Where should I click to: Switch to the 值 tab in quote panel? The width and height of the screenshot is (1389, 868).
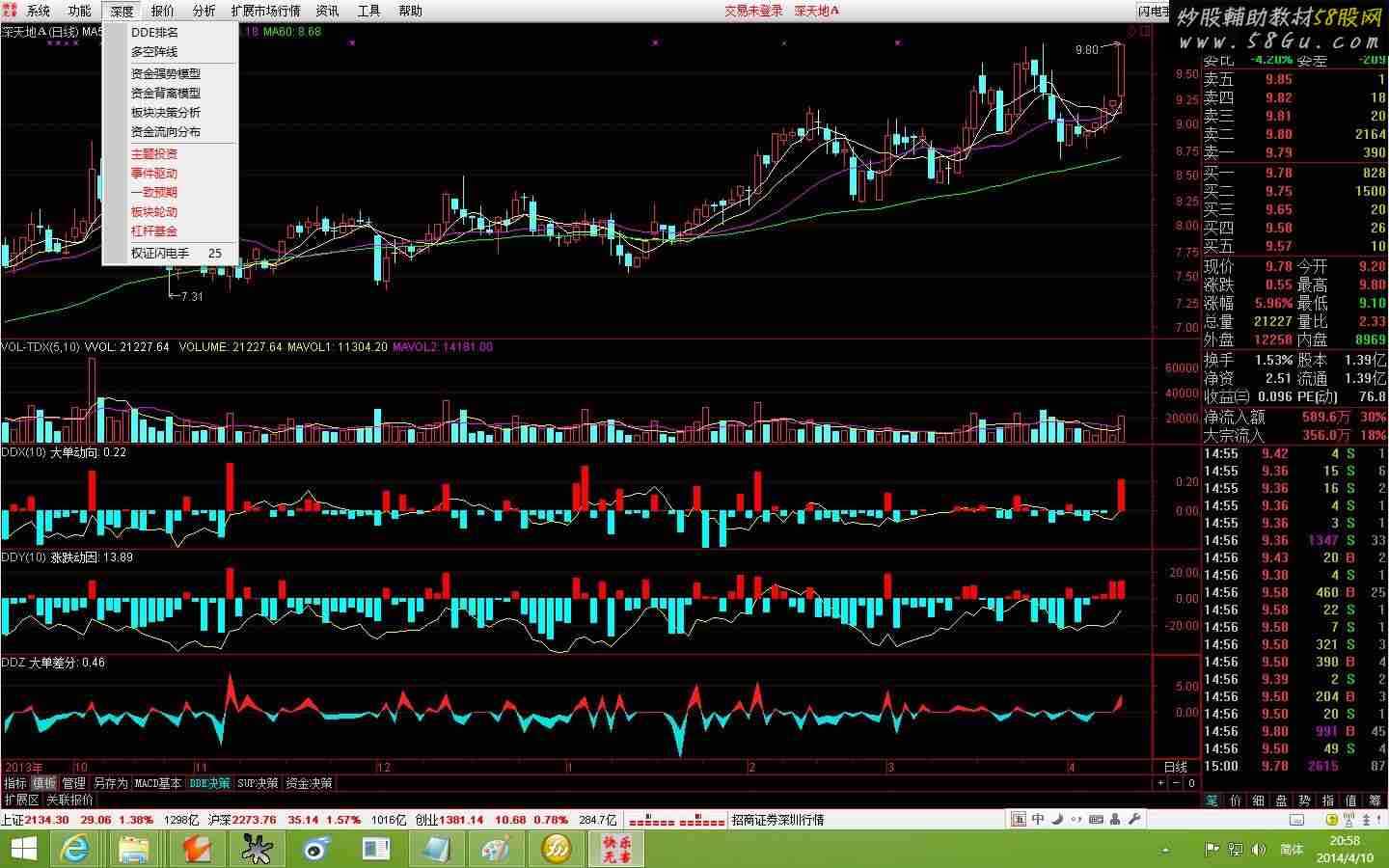coord(1350,800)
